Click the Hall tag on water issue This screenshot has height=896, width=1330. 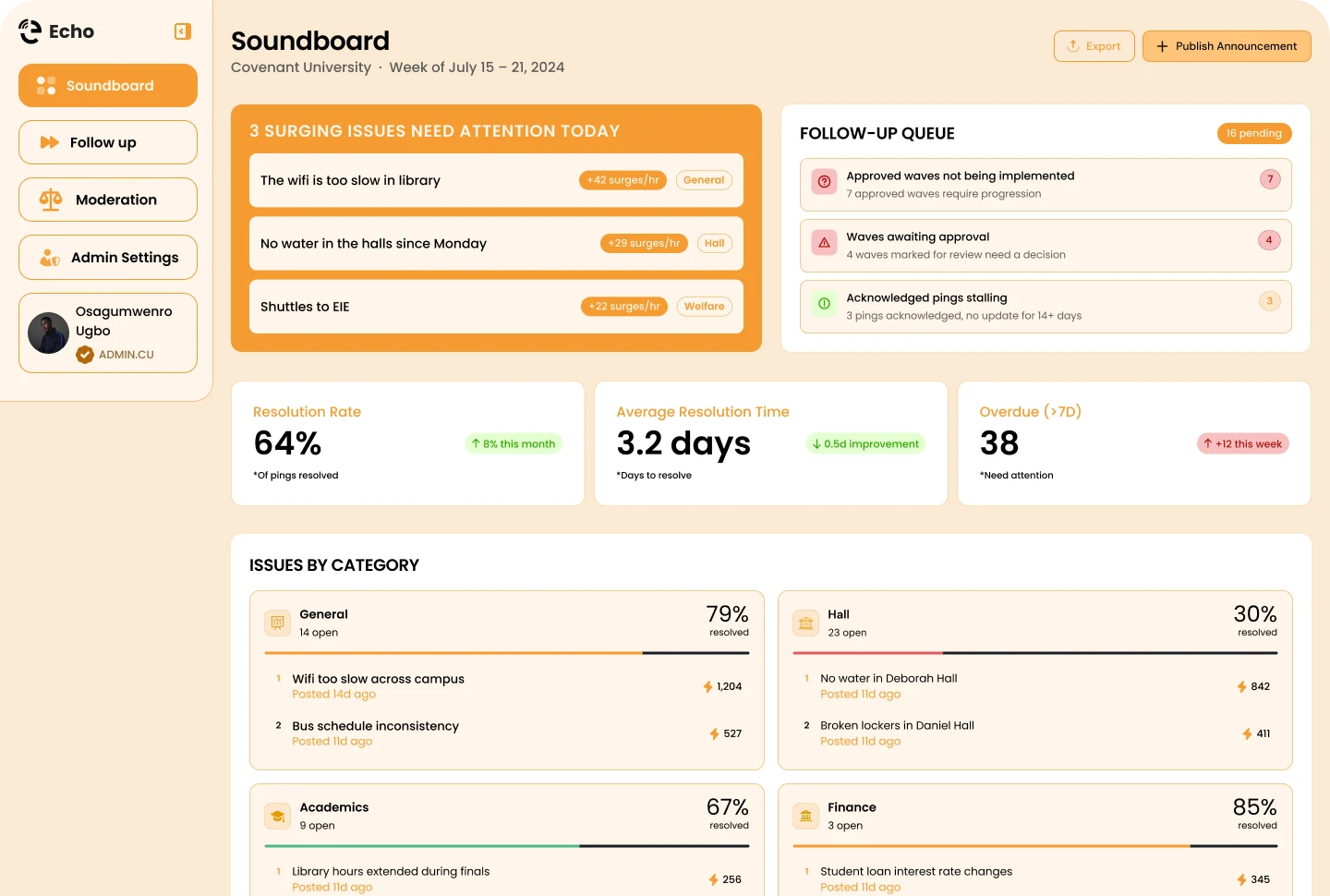[x=715, y=243]
